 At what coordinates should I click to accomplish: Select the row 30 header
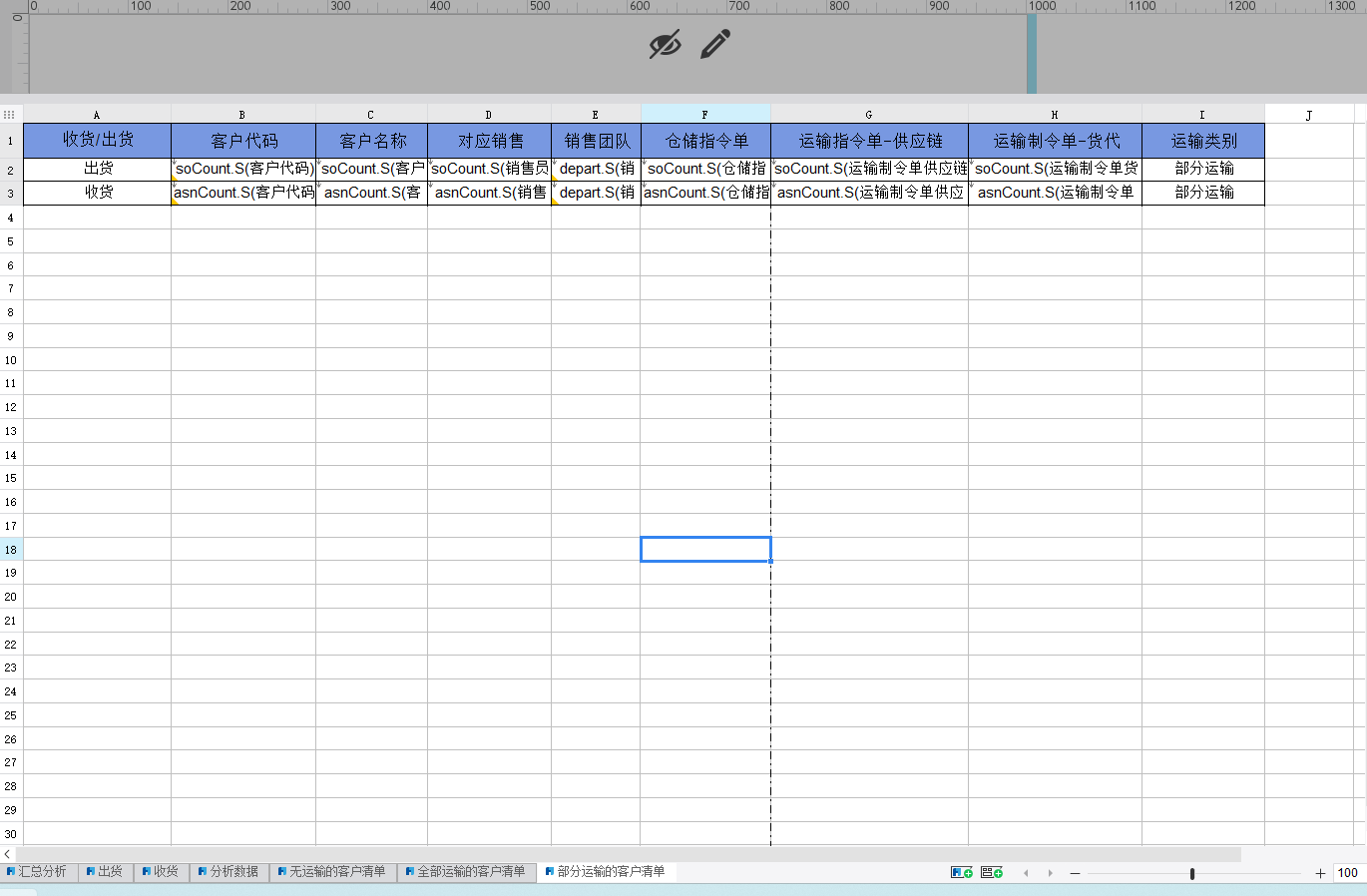tap(11, 834)
